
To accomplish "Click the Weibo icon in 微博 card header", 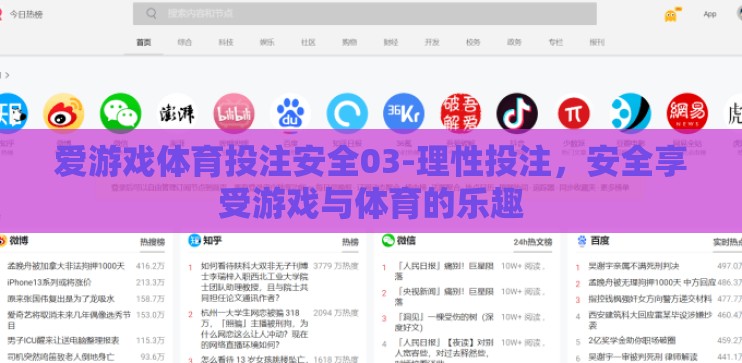I will (2, 240).
